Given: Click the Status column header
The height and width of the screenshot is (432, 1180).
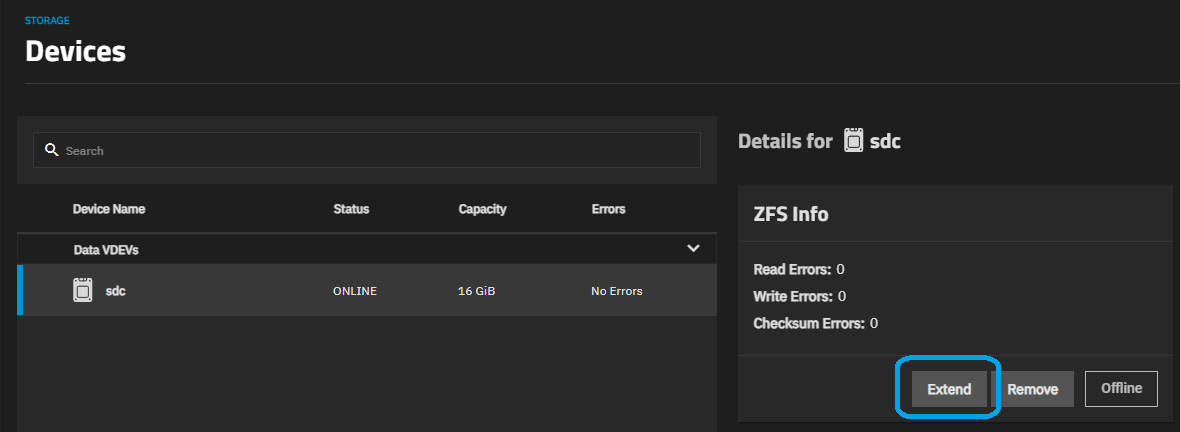Looking at the screenshot, I should (351, 208).
